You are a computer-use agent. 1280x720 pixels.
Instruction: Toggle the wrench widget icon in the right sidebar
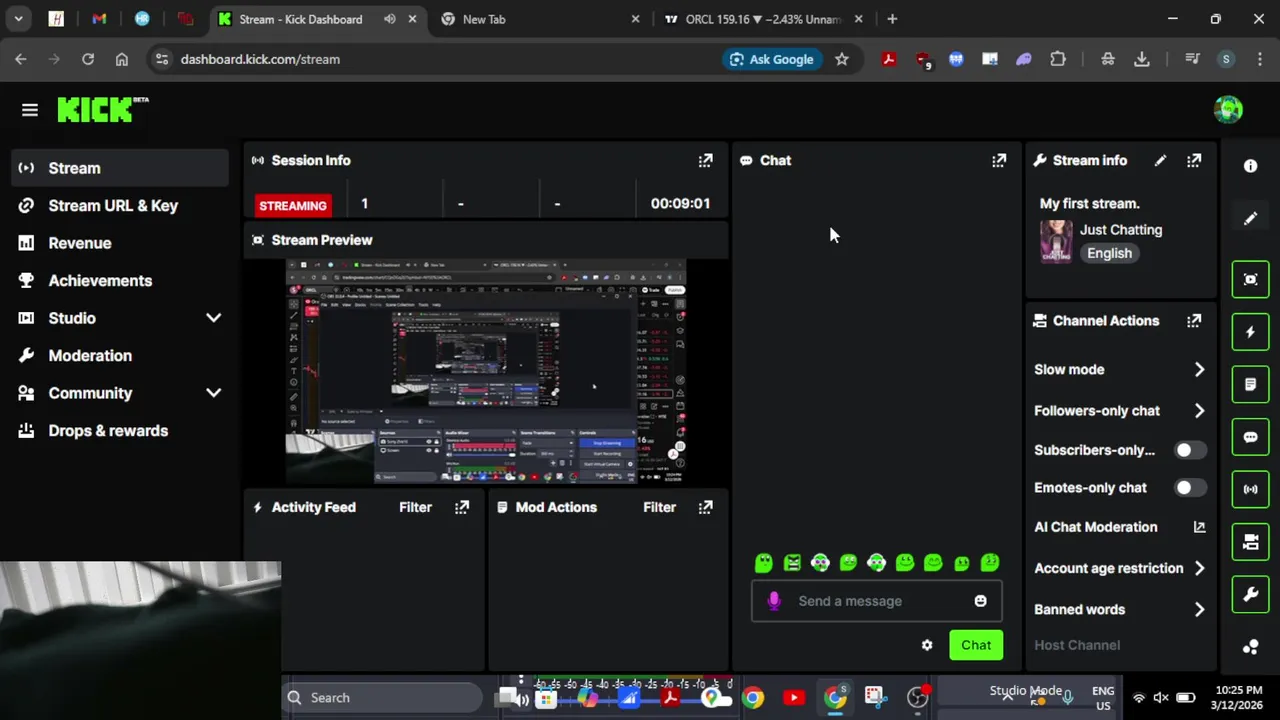click(x=1250, y=595)
